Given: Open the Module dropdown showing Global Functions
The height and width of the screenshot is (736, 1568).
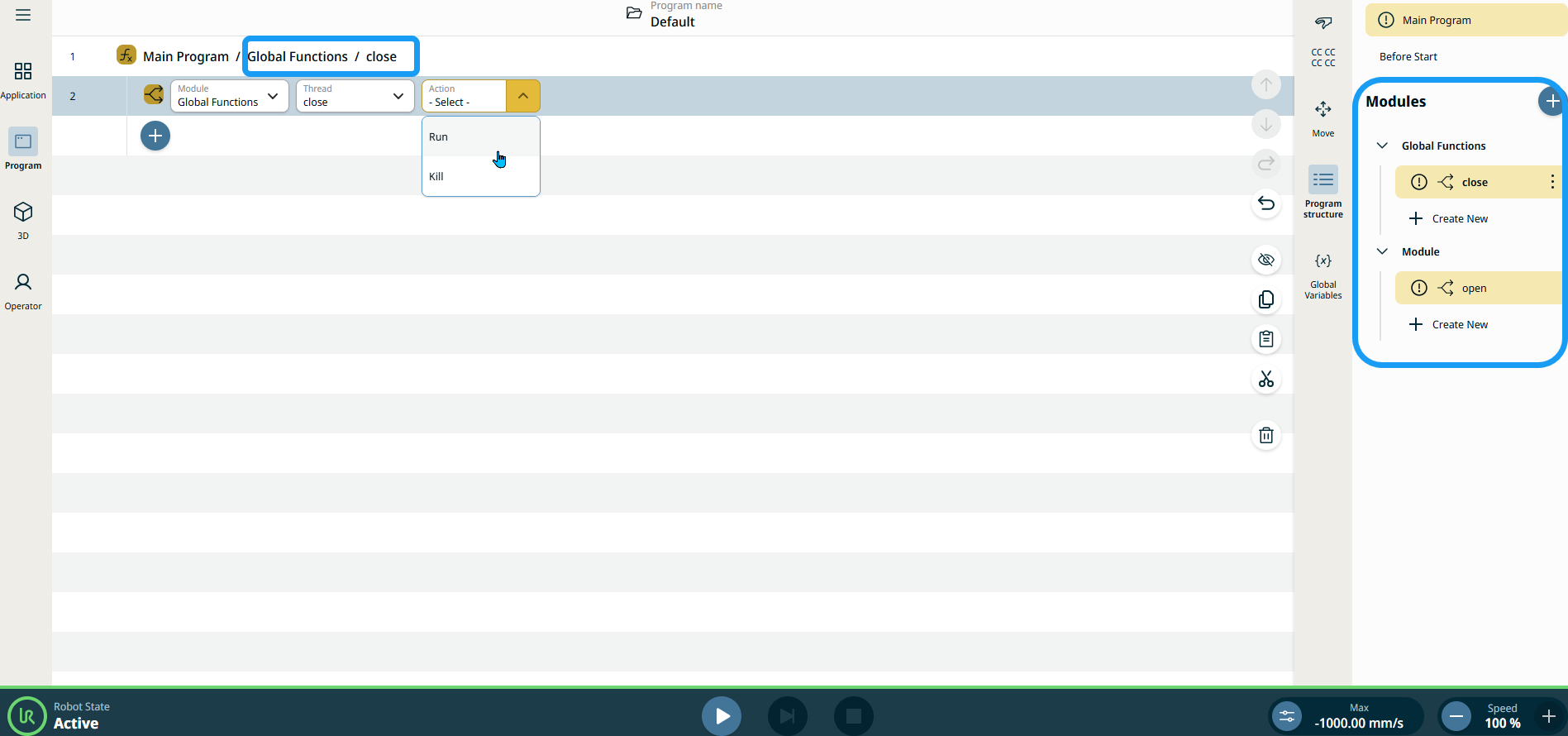Looking at the screenshot, I should tap(229, 96).
